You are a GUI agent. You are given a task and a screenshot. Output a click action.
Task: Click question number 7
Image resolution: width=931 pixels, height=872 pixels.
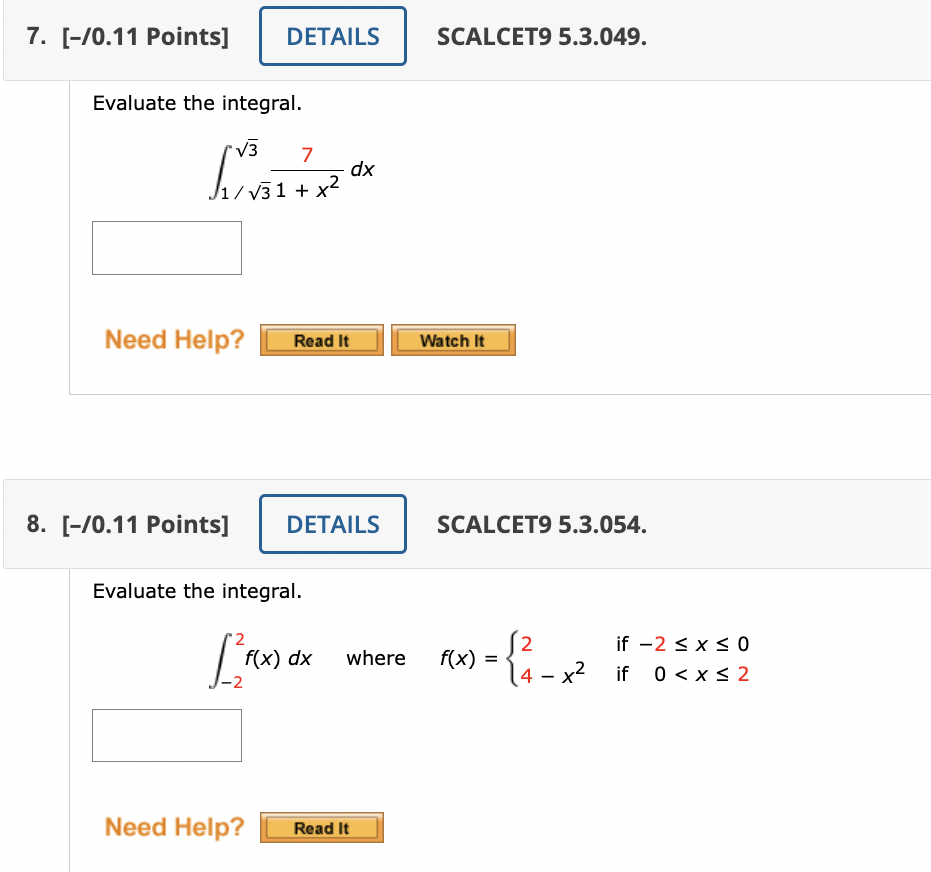(33, 37)
